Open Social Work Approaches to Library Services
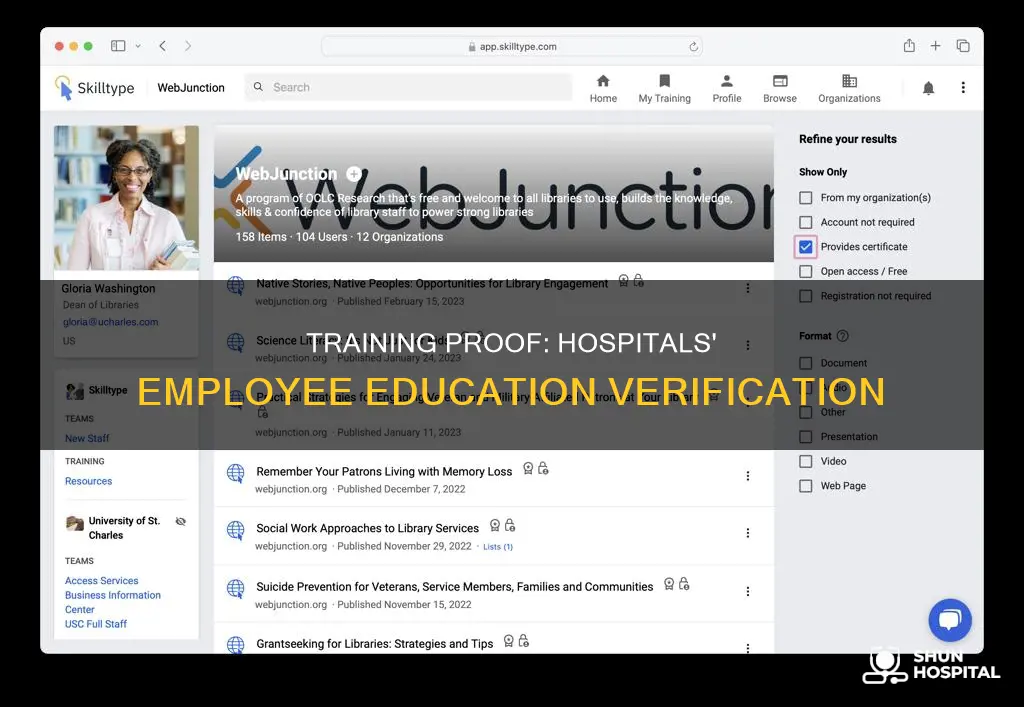This screenshot has width=1024, height=707. pyautogui.click(x=367, y=528)
